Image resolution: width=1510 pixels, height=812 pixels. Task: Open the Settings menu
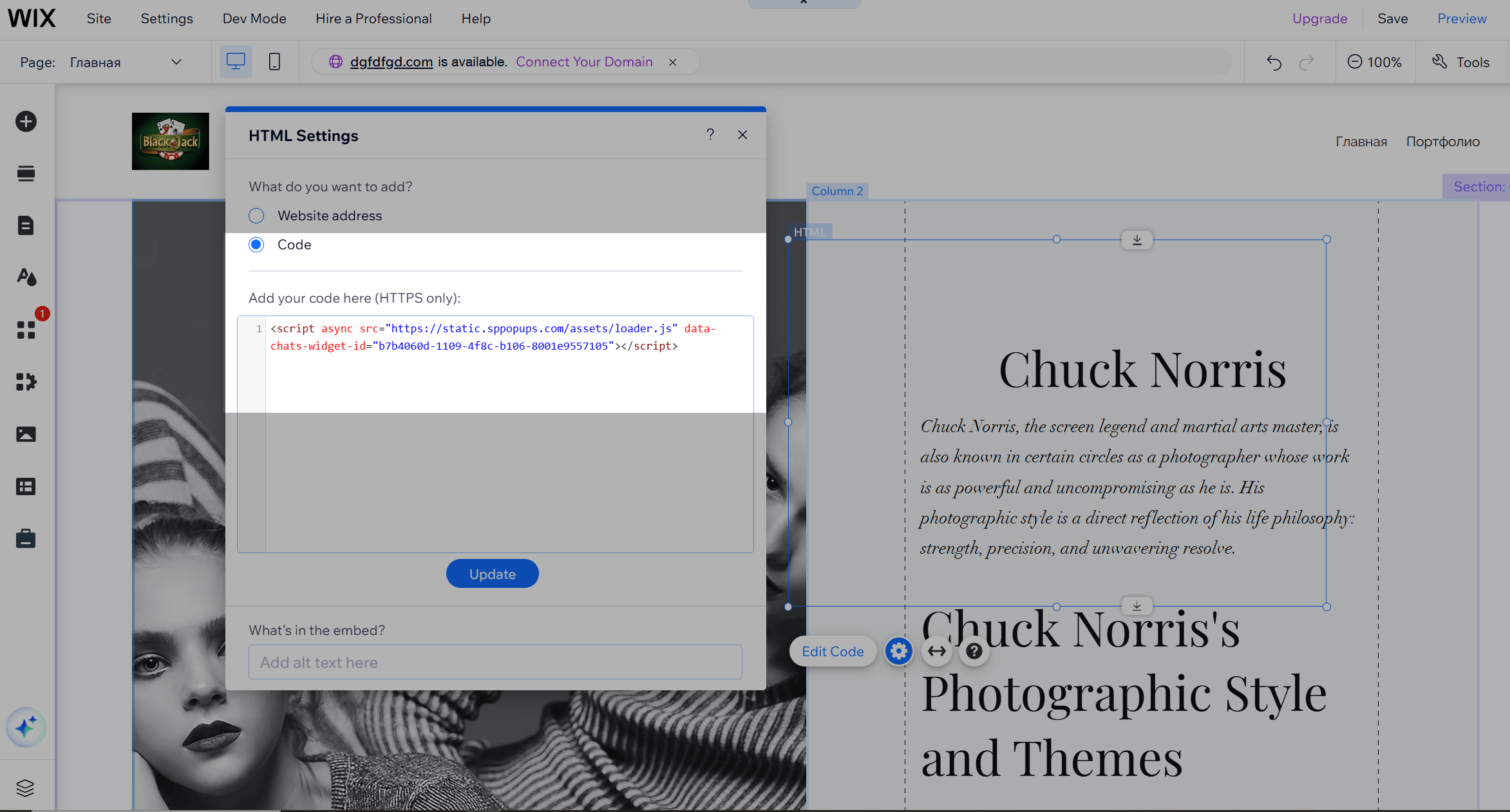pos(167,19)
